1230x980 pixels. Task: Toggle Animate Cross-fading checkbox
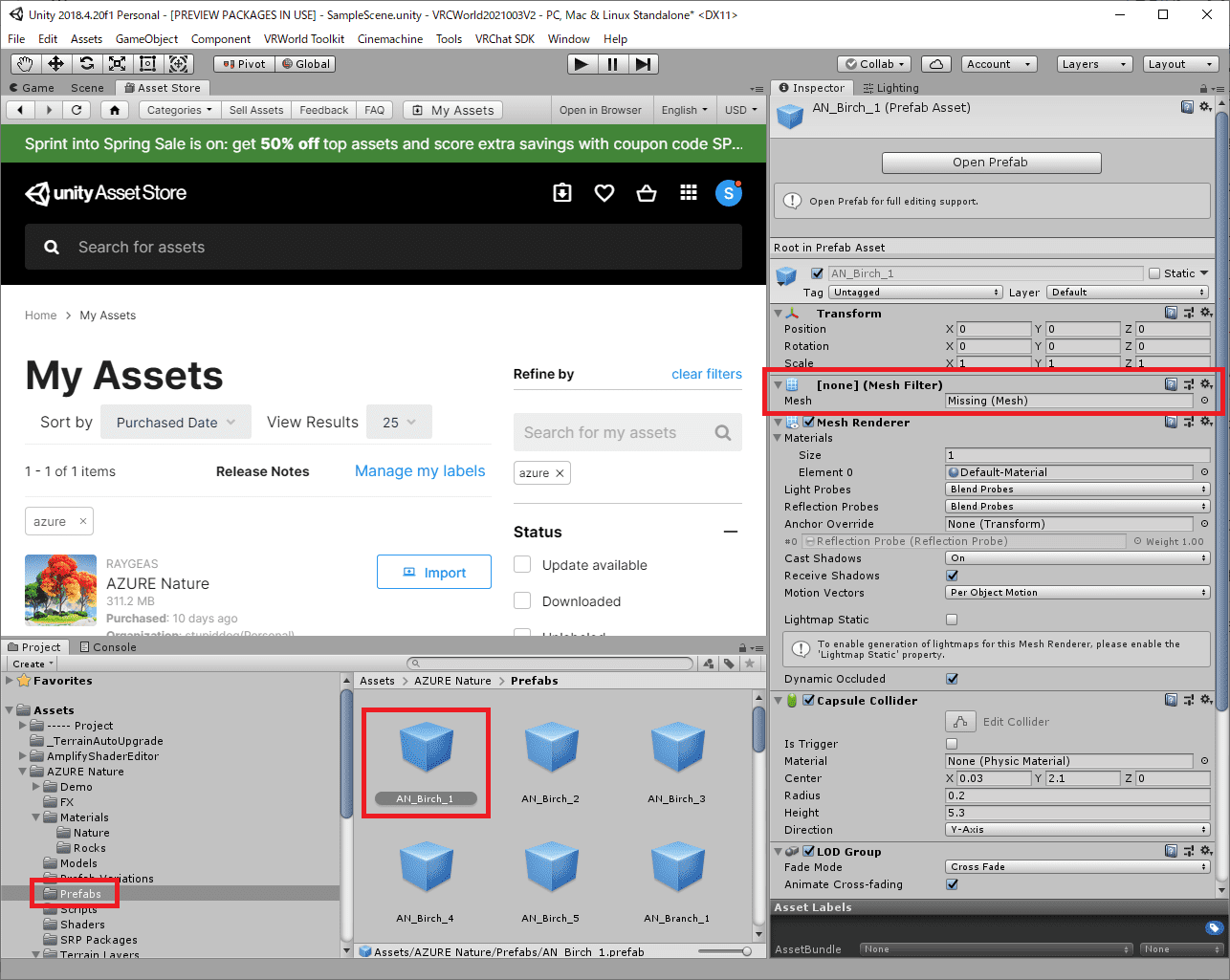(952, 884)
